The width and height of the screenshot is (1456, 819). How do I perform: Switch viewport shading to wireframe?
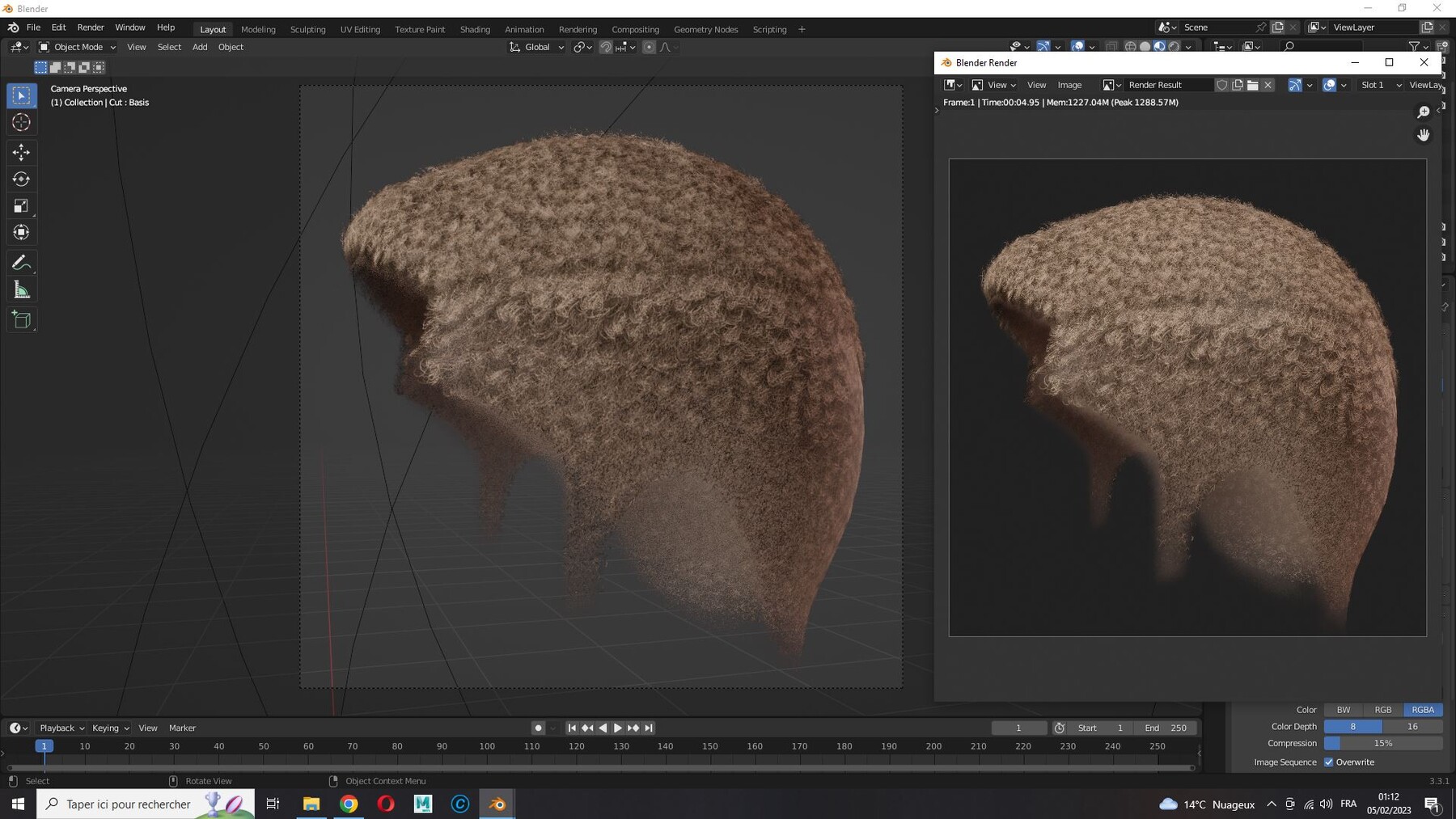1131,47
